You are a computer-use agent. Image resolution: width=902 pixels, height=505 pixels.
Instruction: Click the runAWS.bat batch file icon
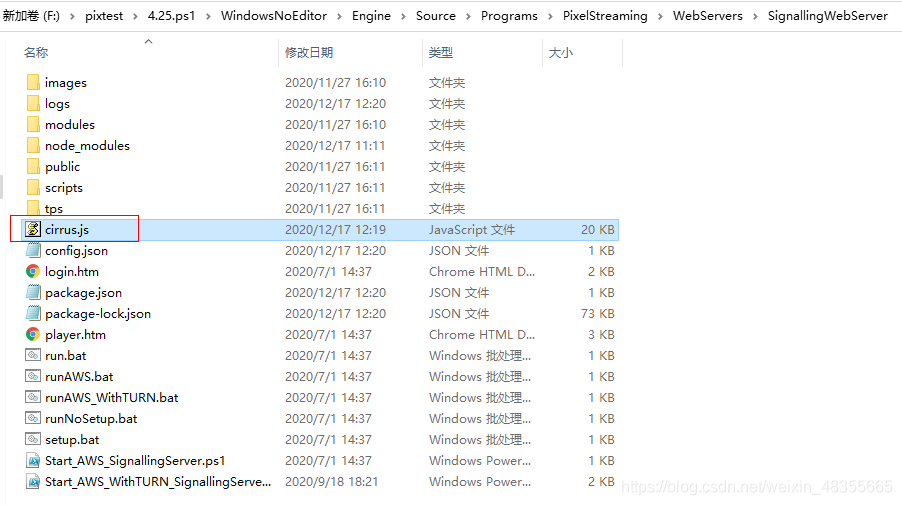tap(33, 376)
